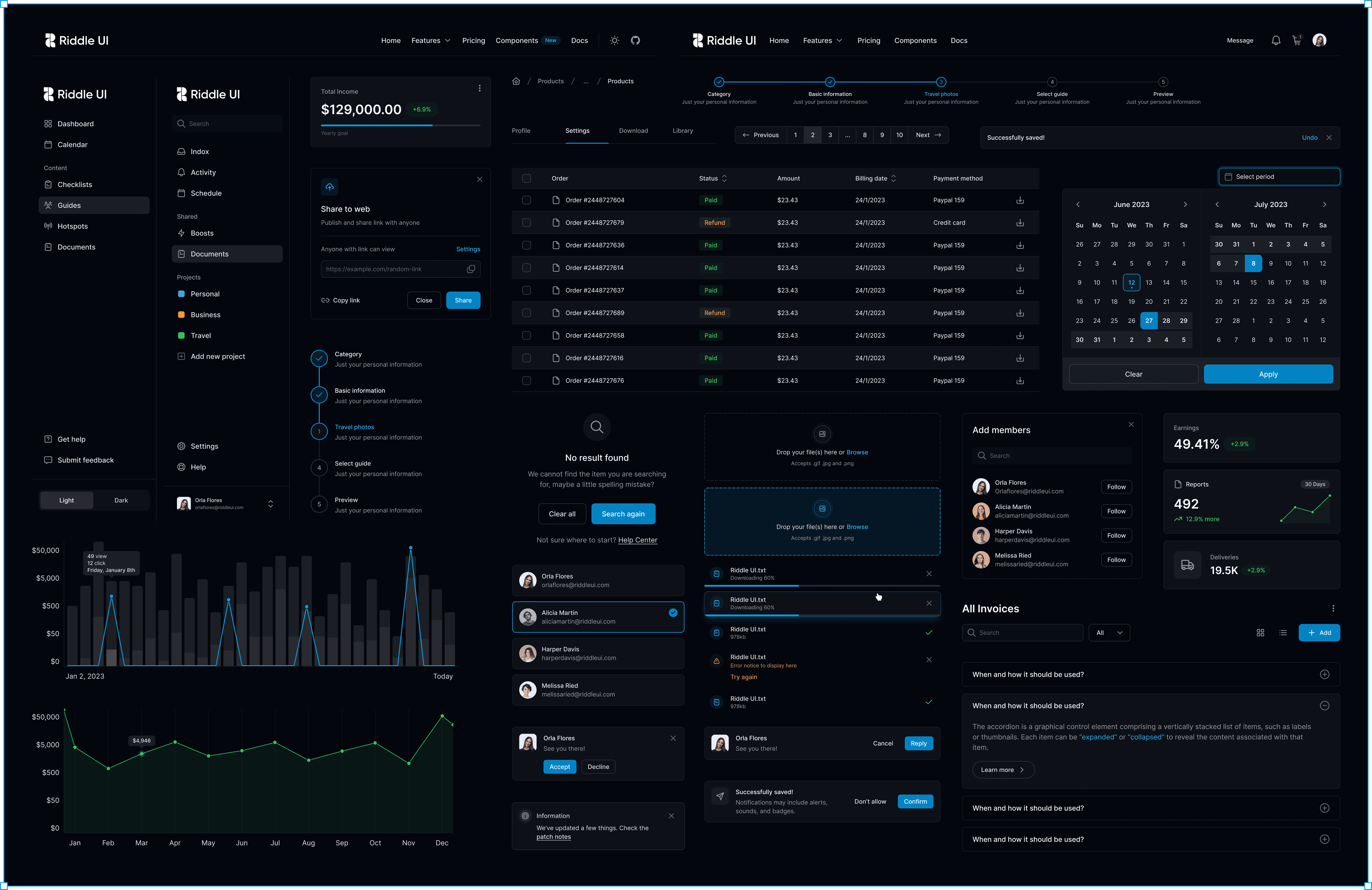The width and height of the screenshot is (1372, 890).
Task: Dismiss the errored Riddle UI.txt upload
Action: pyautogui.click(x=929, y=660)
